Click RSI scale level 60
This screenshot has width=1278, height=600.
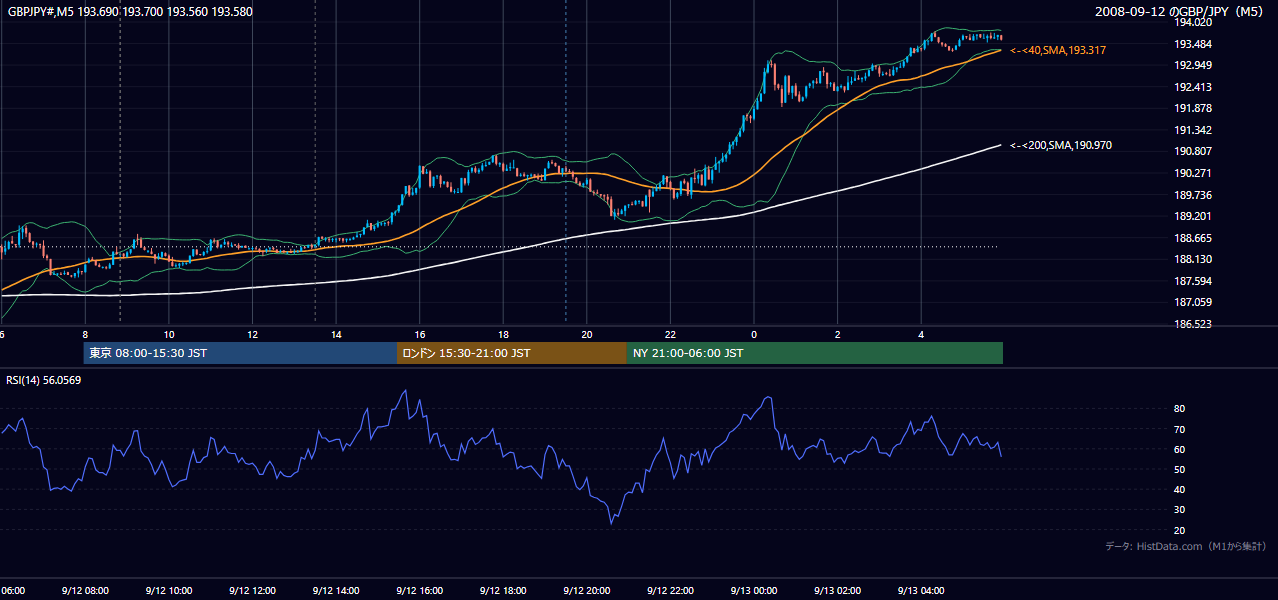tap(1180, 449)
